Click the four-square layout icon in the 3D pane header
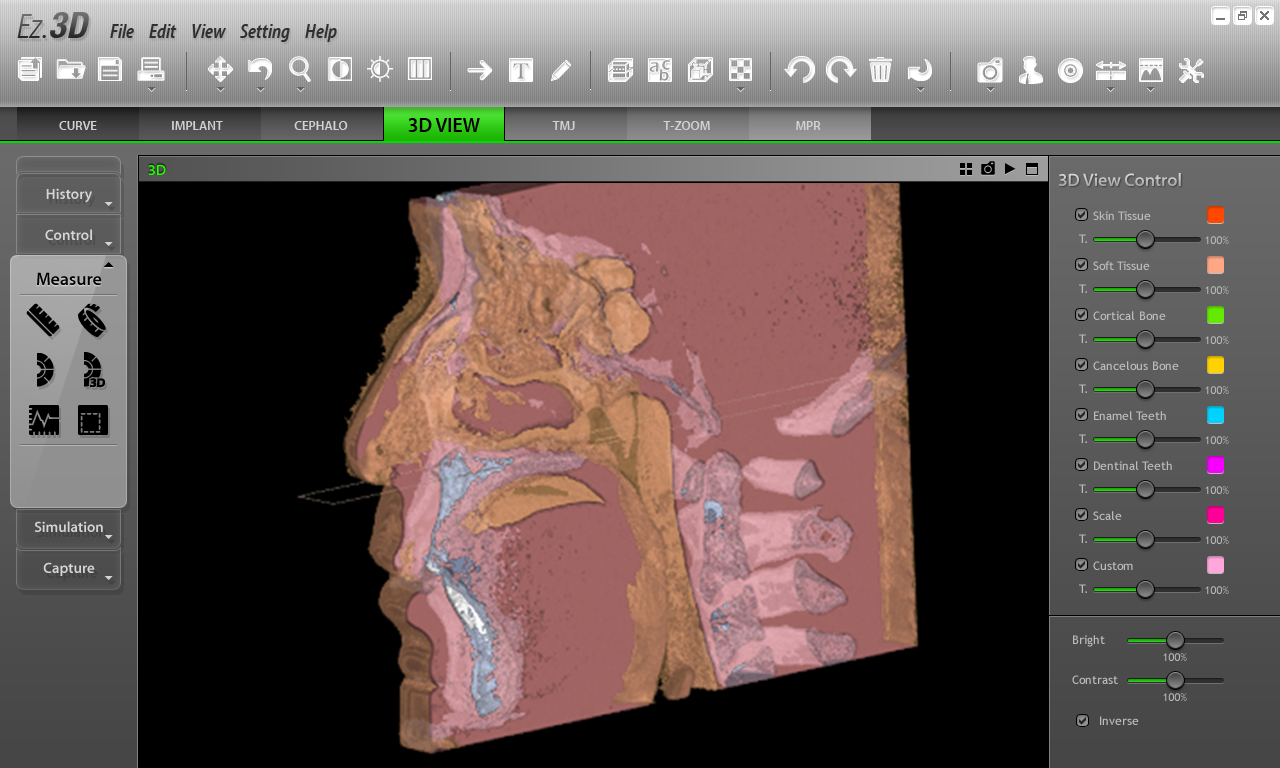The height and width of the screenshot is (768, 1280). pos(966,169)
